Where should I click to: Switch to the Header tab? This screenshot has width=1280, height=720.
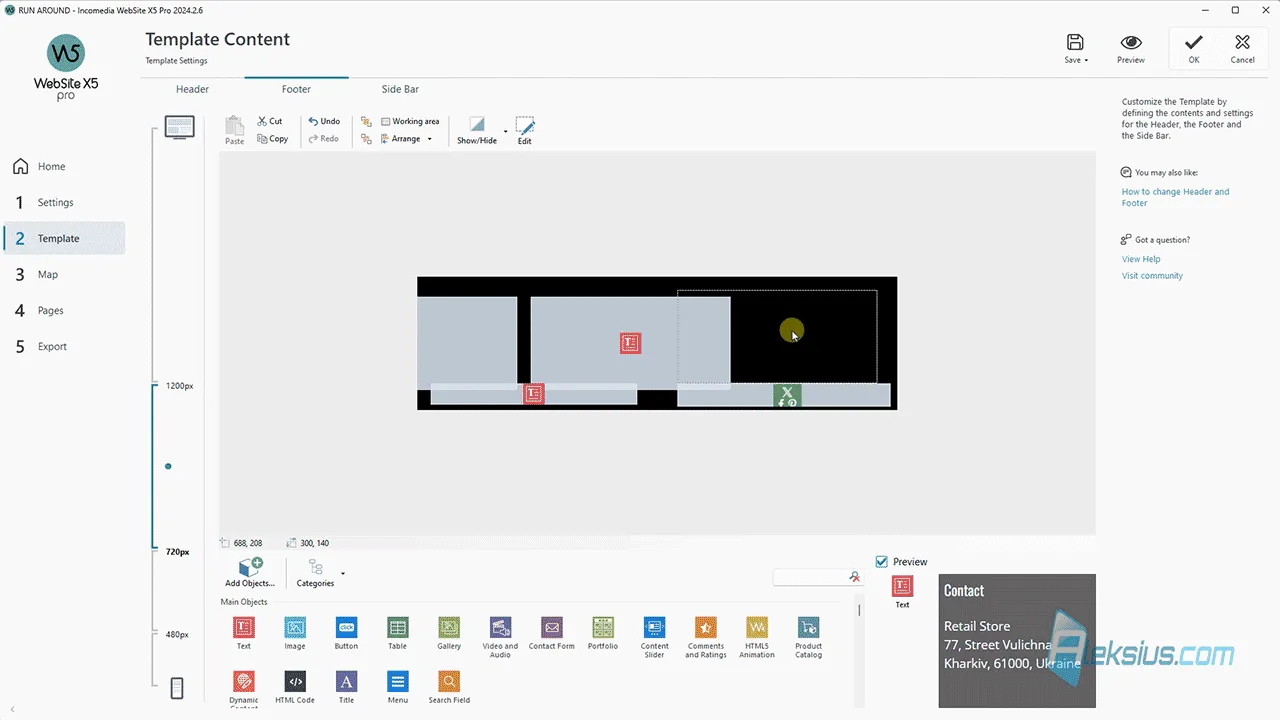coord(193,89)
